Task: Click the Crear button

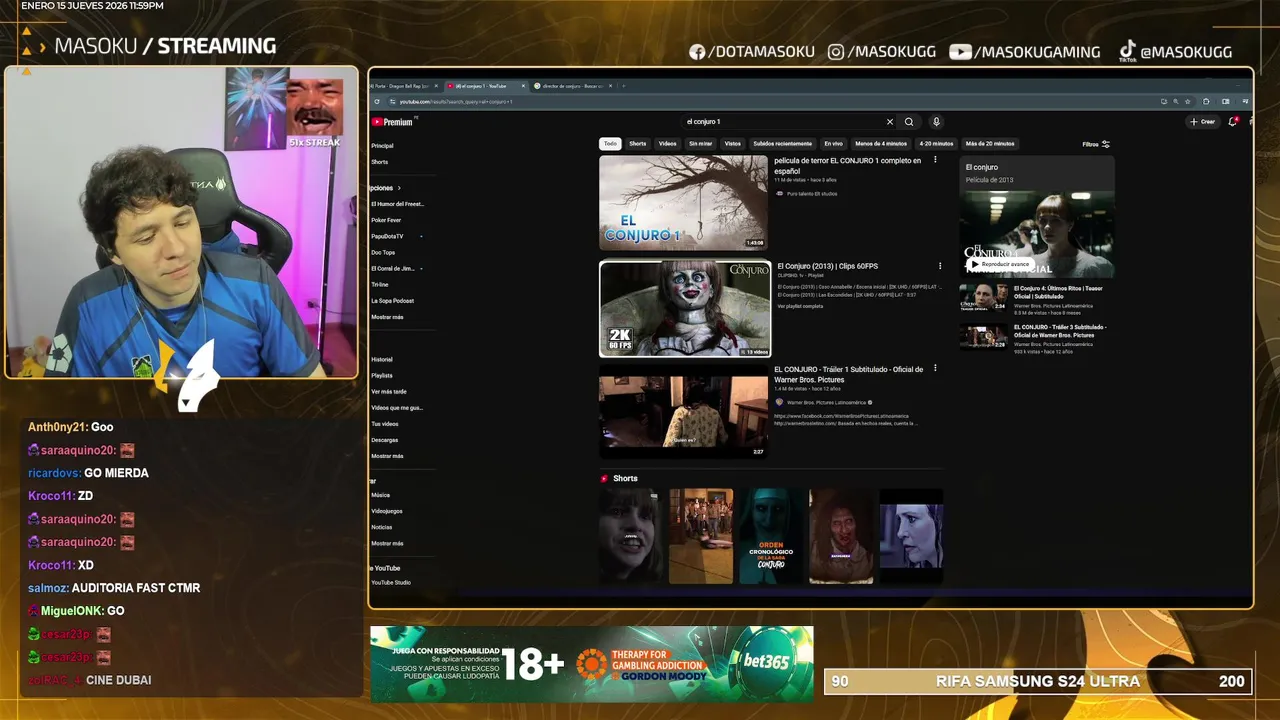Action: pos(1202,122)
